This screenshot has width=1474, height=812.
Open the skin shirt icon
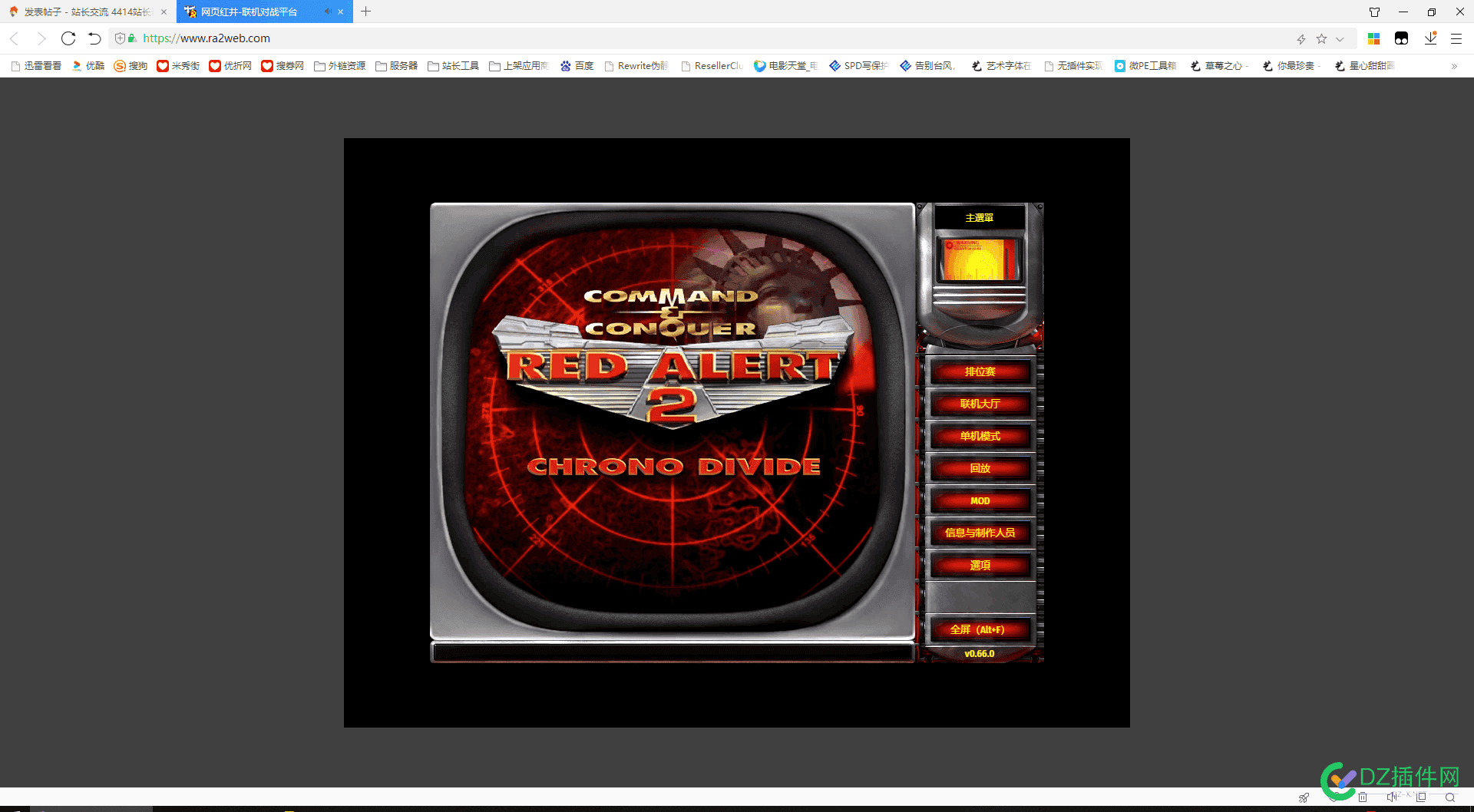coord(1374,12)
